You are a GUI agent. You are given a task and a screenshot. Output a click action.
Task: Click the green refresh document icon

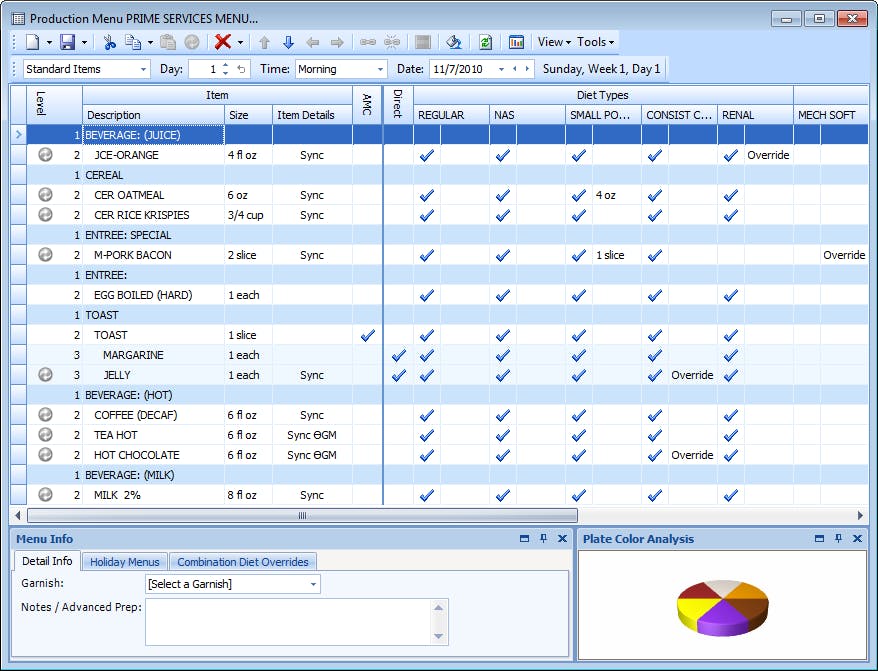(x=485, y=42)
